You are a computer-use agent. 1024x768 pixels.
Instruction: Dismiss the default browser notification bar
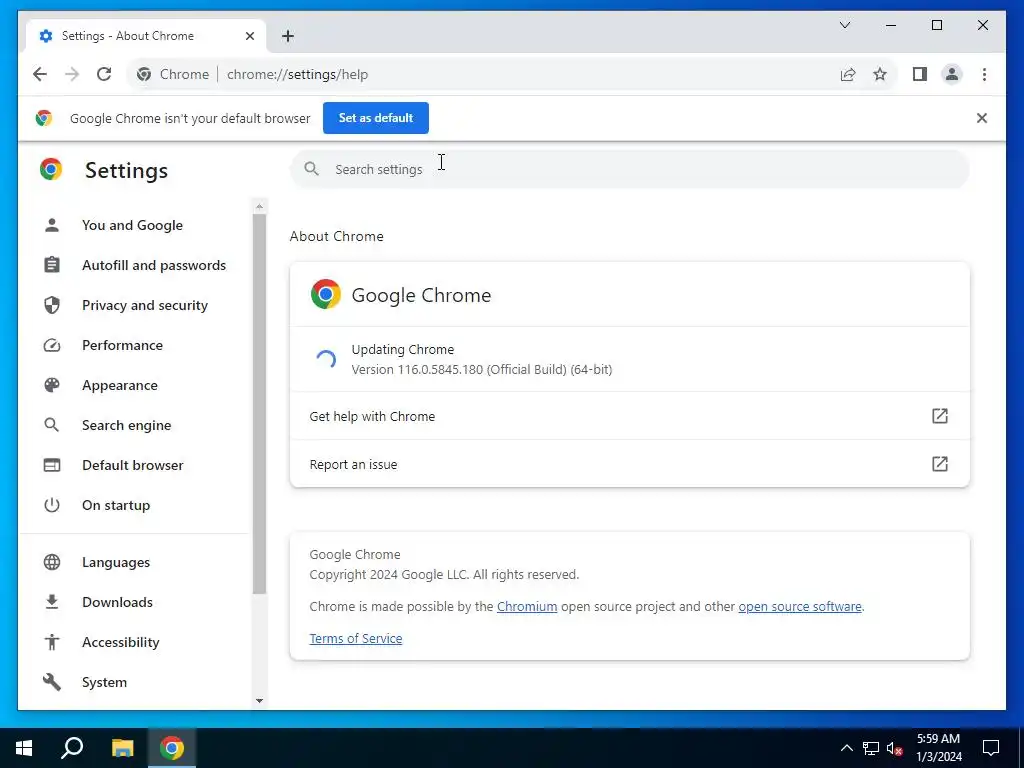click(982, 118)
